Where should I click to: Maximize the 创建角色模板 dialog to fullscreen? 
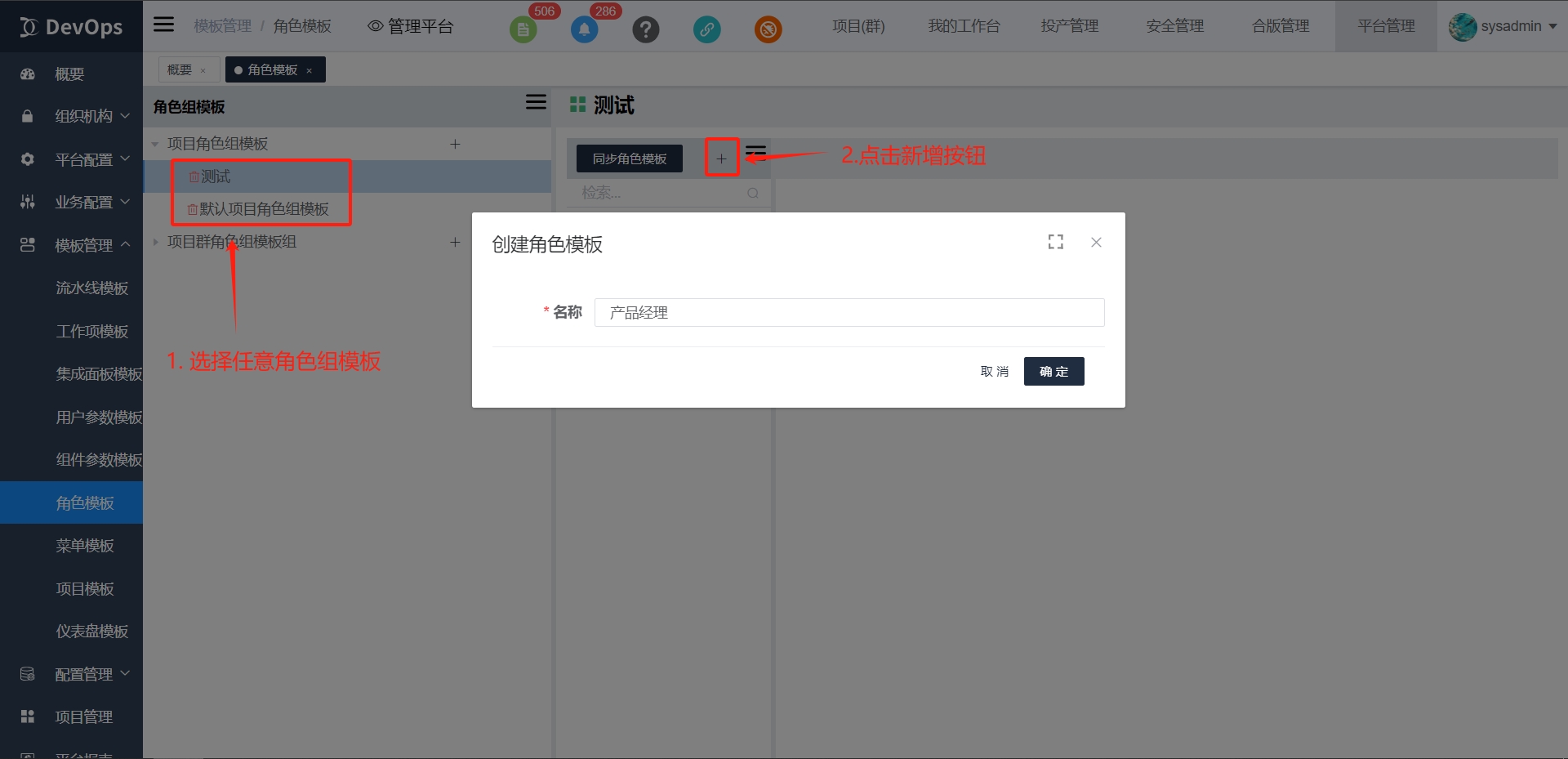(1055, 242)
